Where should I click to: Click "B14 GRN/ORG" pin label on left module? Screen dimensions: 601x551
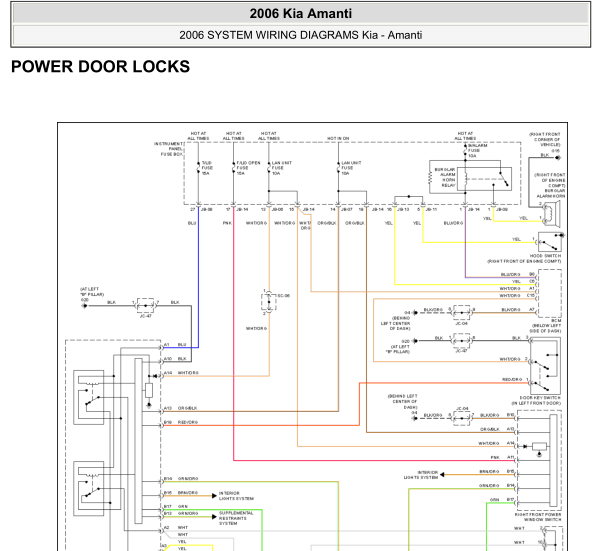[181, 479]
